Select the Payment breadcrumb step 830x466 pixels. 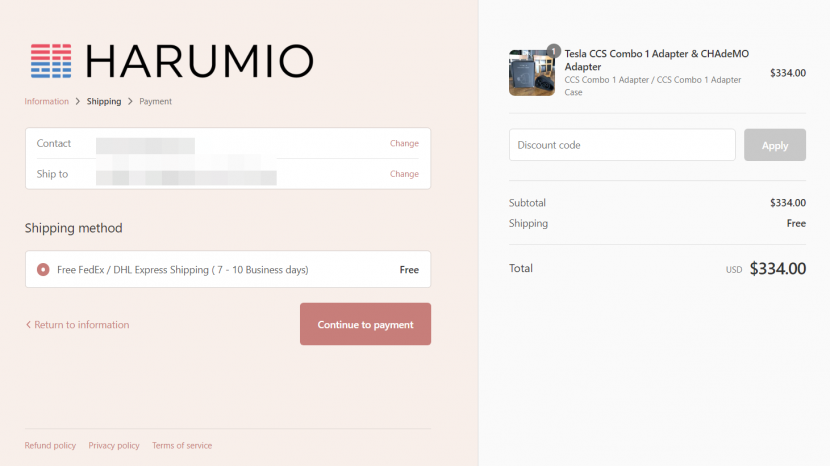[155, 101]
